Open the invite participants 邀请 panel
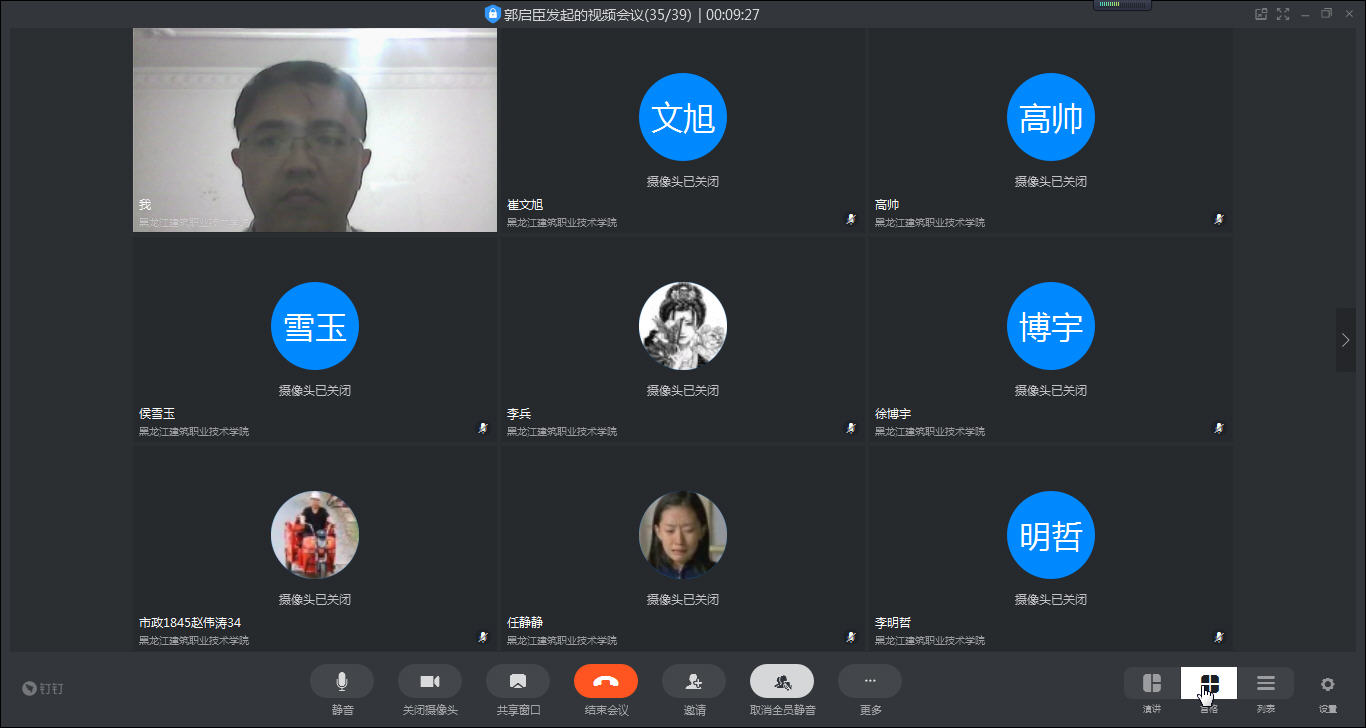Viewport: 1366px width, 728px height. (x=693, y=690)
